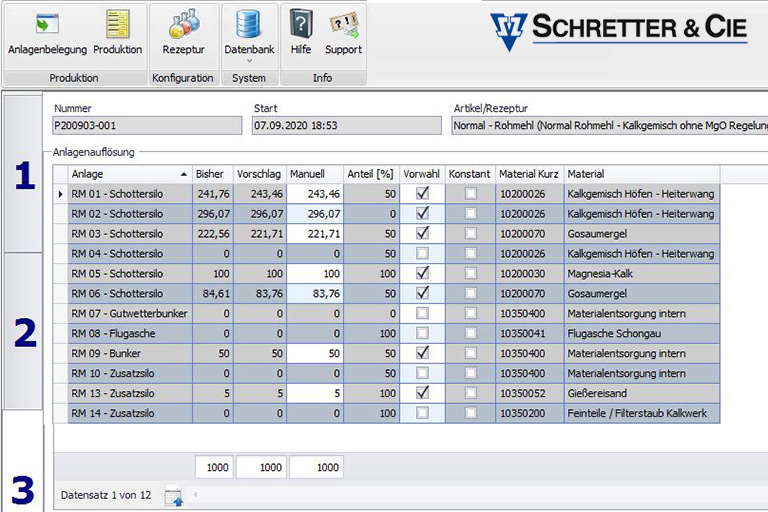Click the Schretter & Cie logo

618,30
